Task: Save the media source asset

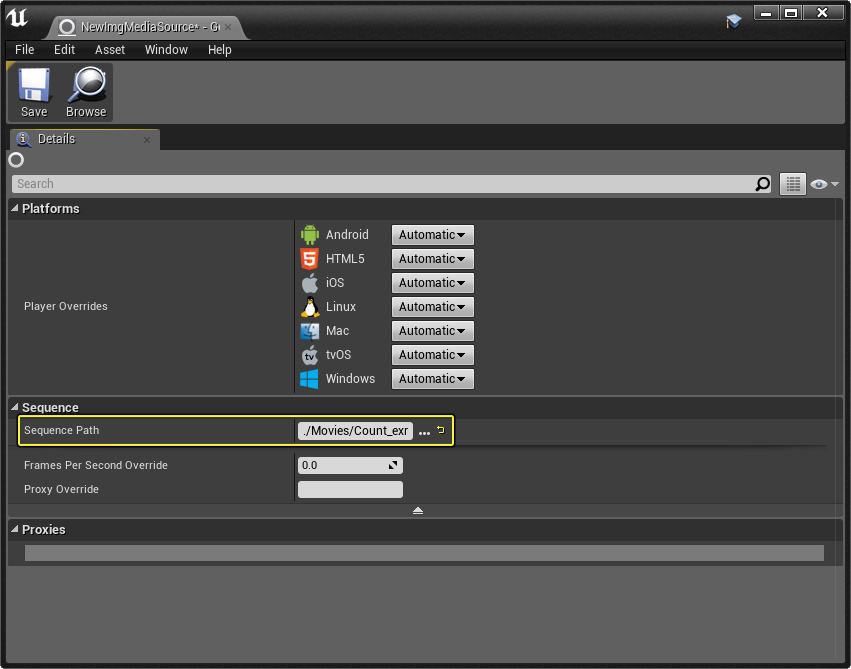Action: click(34, 92)
